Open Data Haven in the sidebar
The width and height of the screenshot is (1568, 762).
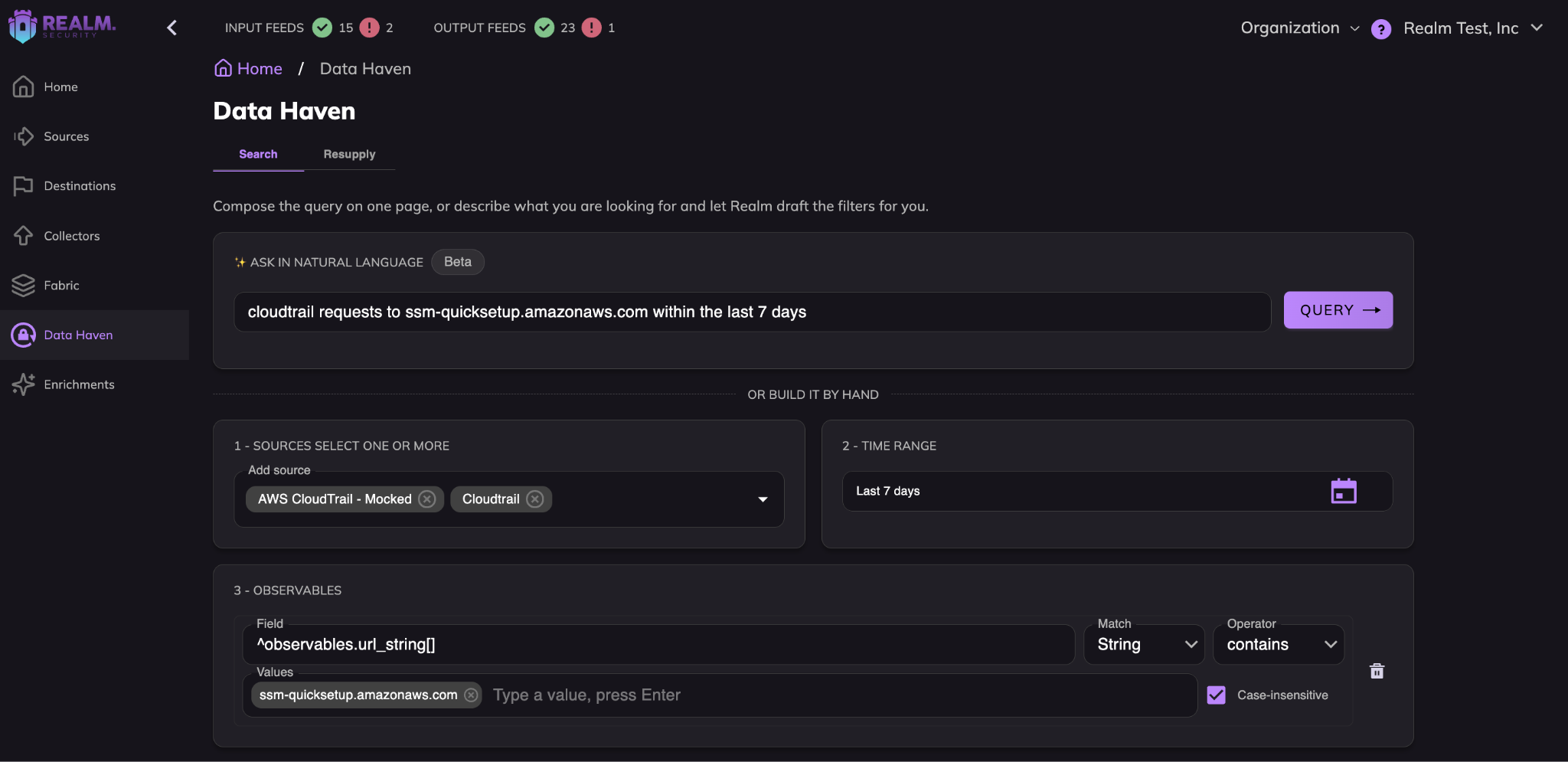click(x=94, y=335)
